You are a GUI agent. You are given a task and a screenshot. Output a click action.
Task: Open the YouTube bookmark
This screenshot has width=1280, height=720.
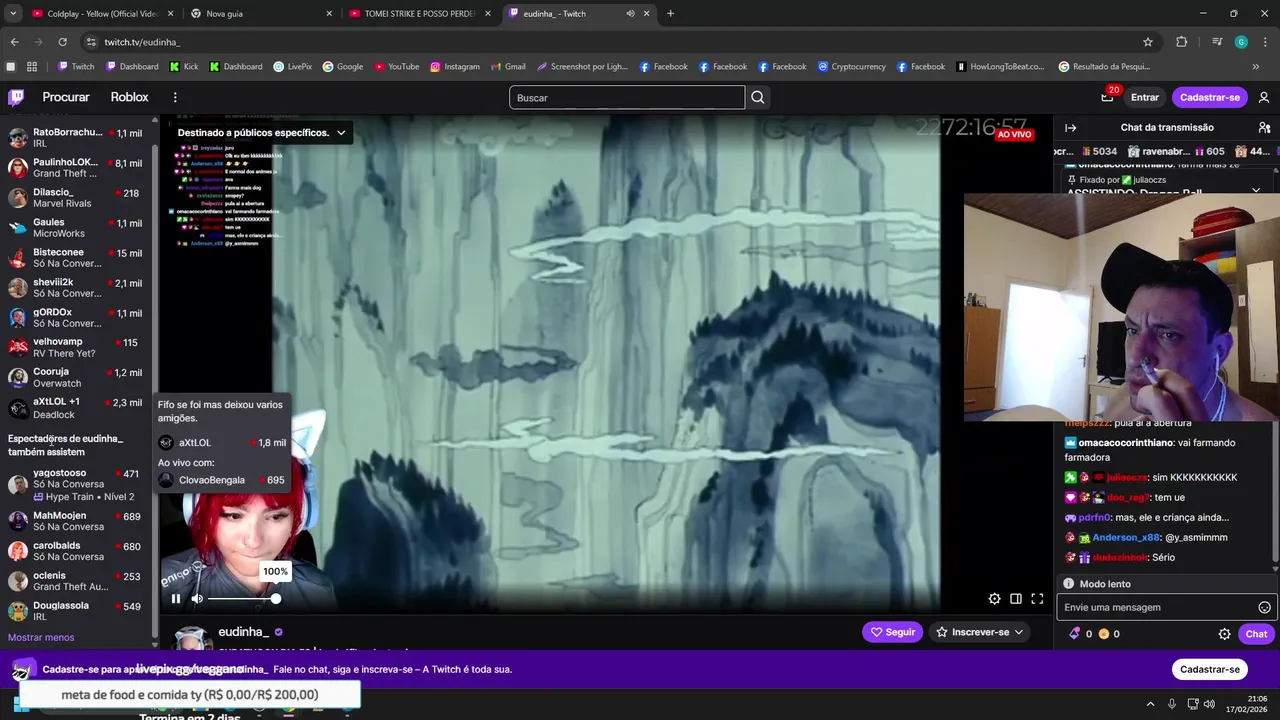(397, 67)
